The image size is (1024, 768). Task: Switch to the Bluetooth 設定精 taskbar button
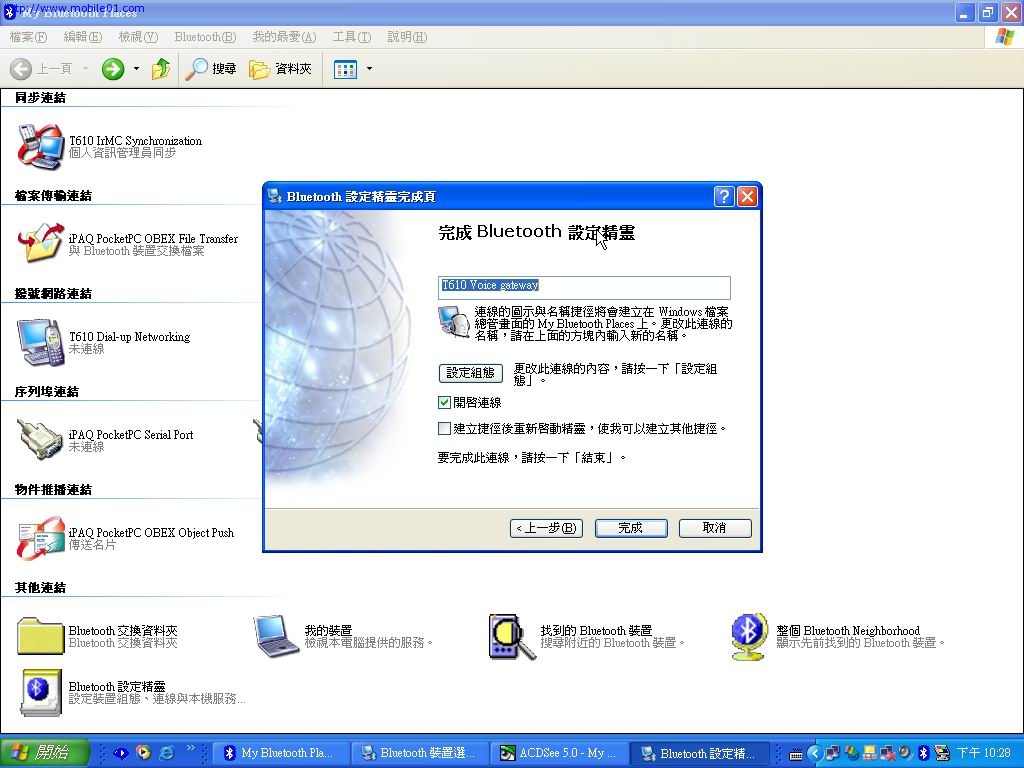pyautogui.click(x=697, y=754)
